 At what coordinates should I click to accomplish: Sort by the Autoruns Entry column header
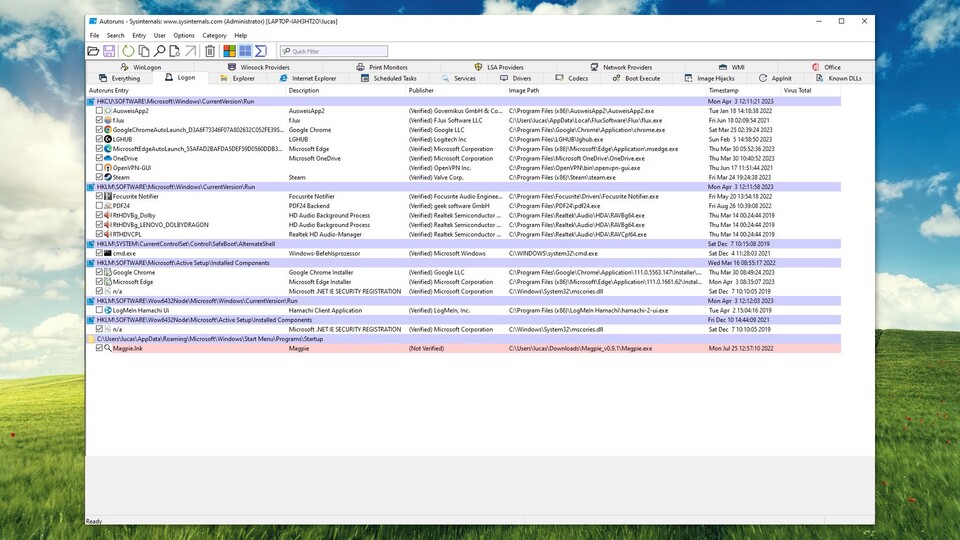(186, 91)
